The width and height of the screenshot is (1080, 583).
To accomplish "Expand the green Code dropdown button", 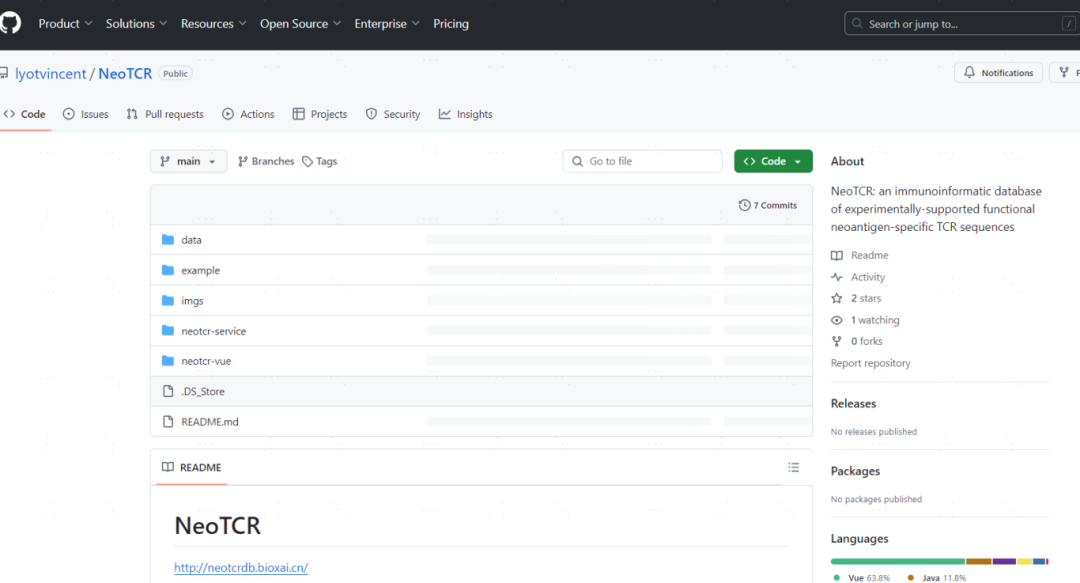I will (773, 161).
